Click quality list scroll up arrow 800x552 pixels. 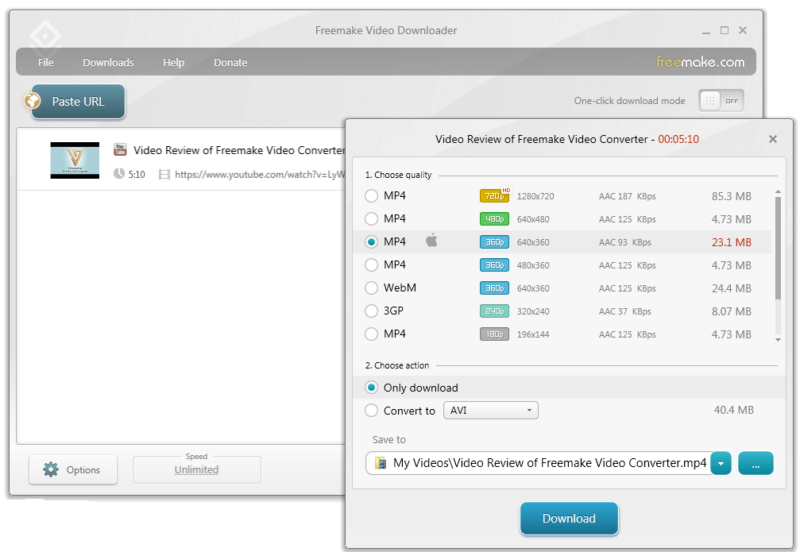pos(778,192)
